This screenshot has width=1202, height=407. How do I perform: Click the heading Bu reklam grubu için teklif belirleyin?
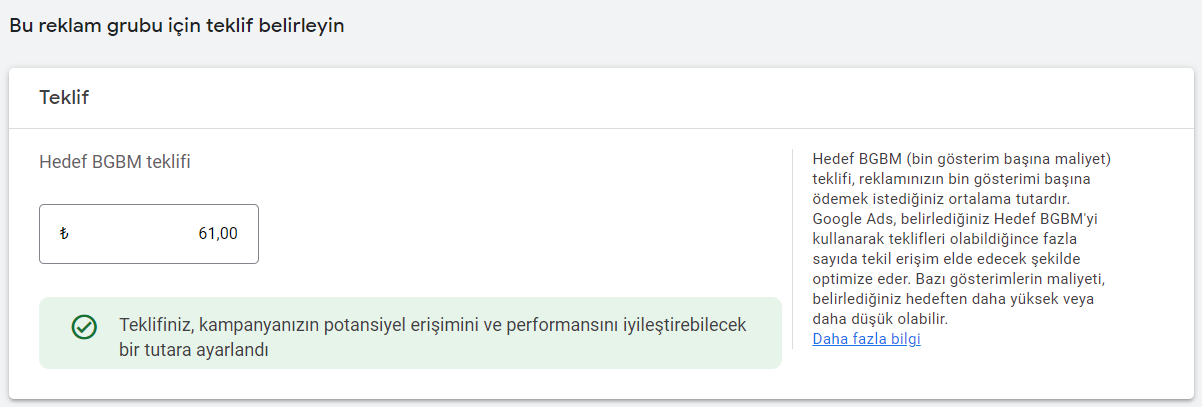pos(177,26)
